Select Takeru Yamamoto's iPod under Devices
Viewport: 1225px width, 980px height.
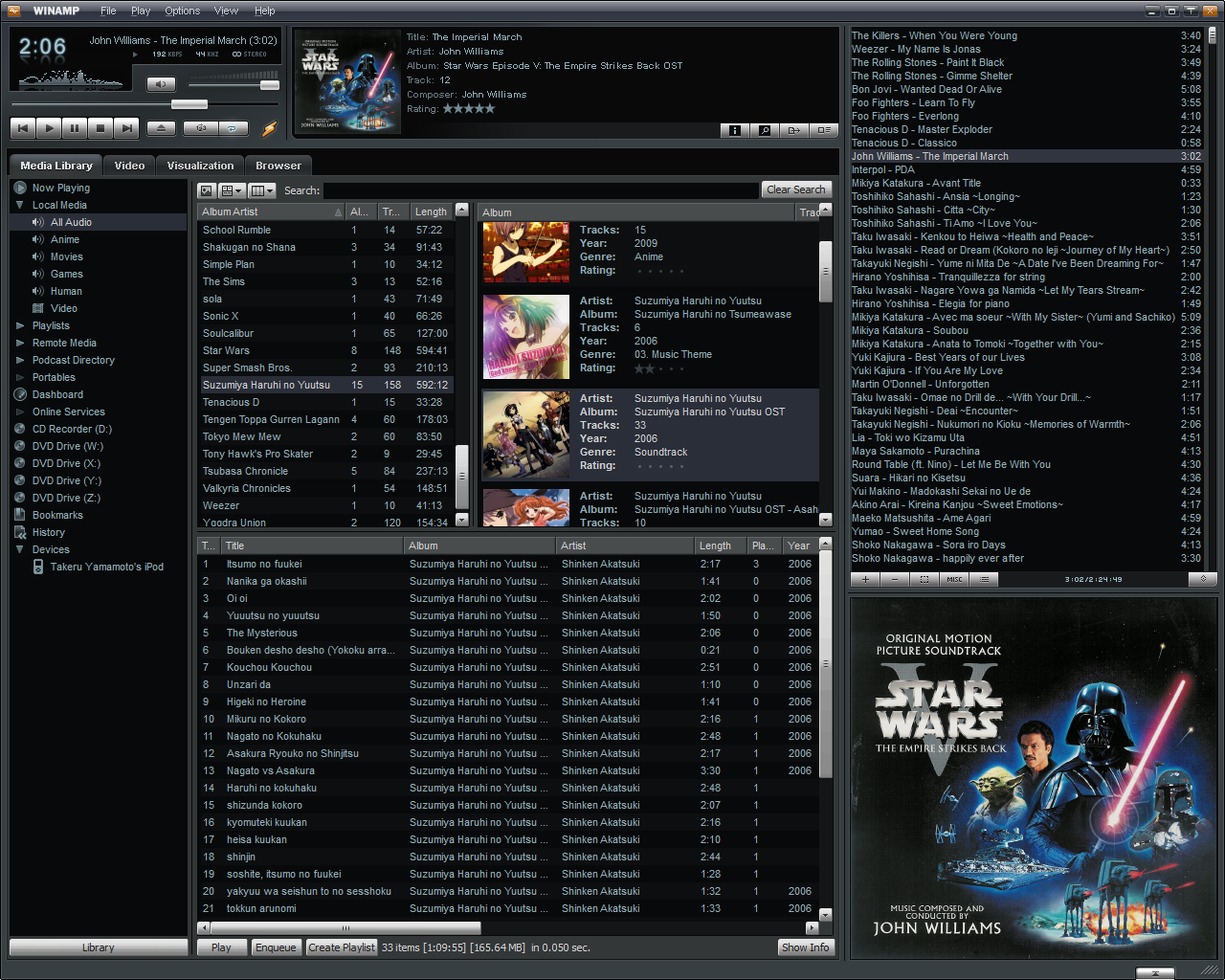point(107,566)
